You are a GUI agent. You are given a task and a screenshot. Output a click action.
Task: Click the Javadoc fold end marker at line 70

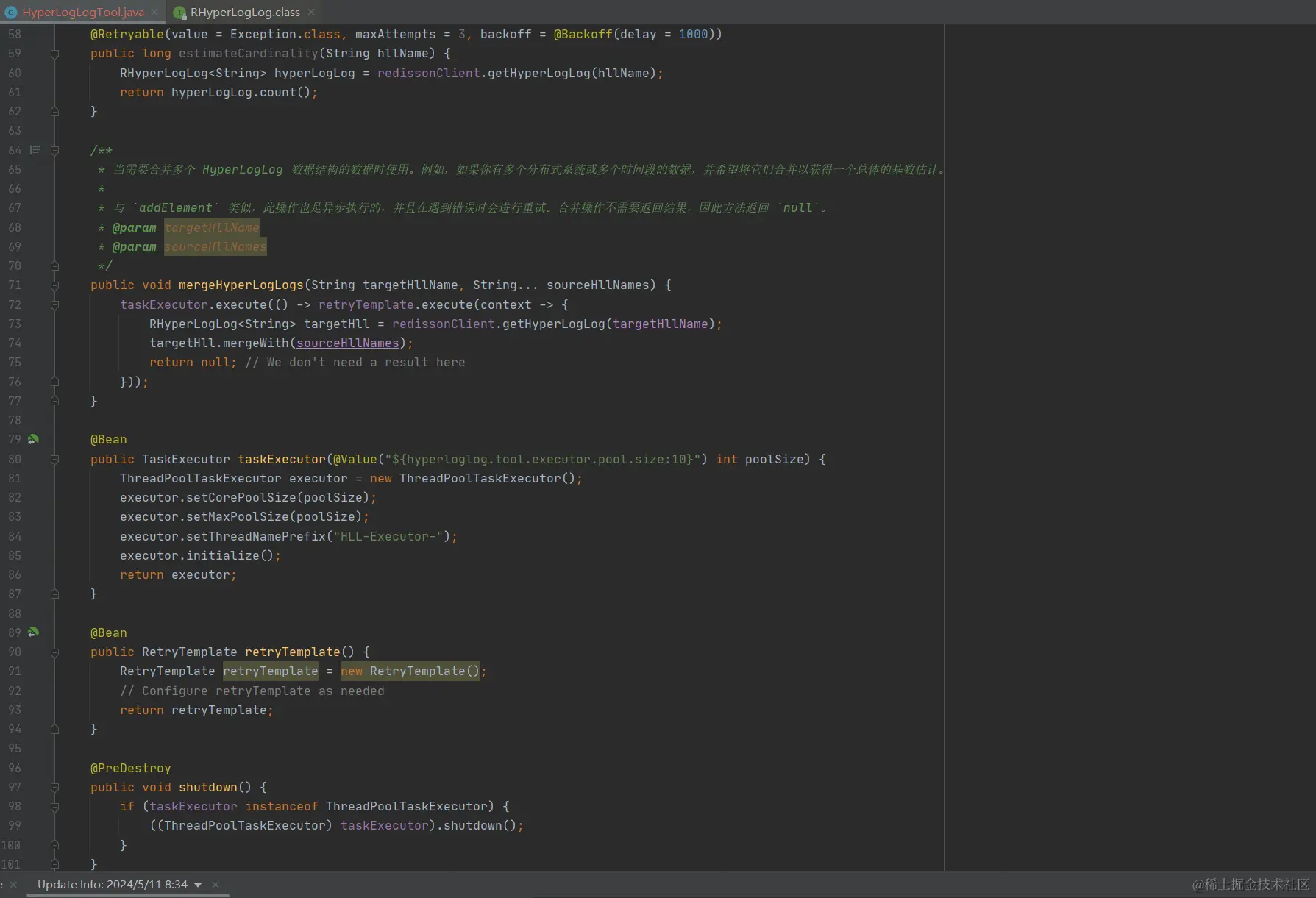click(x=54, y=266)
